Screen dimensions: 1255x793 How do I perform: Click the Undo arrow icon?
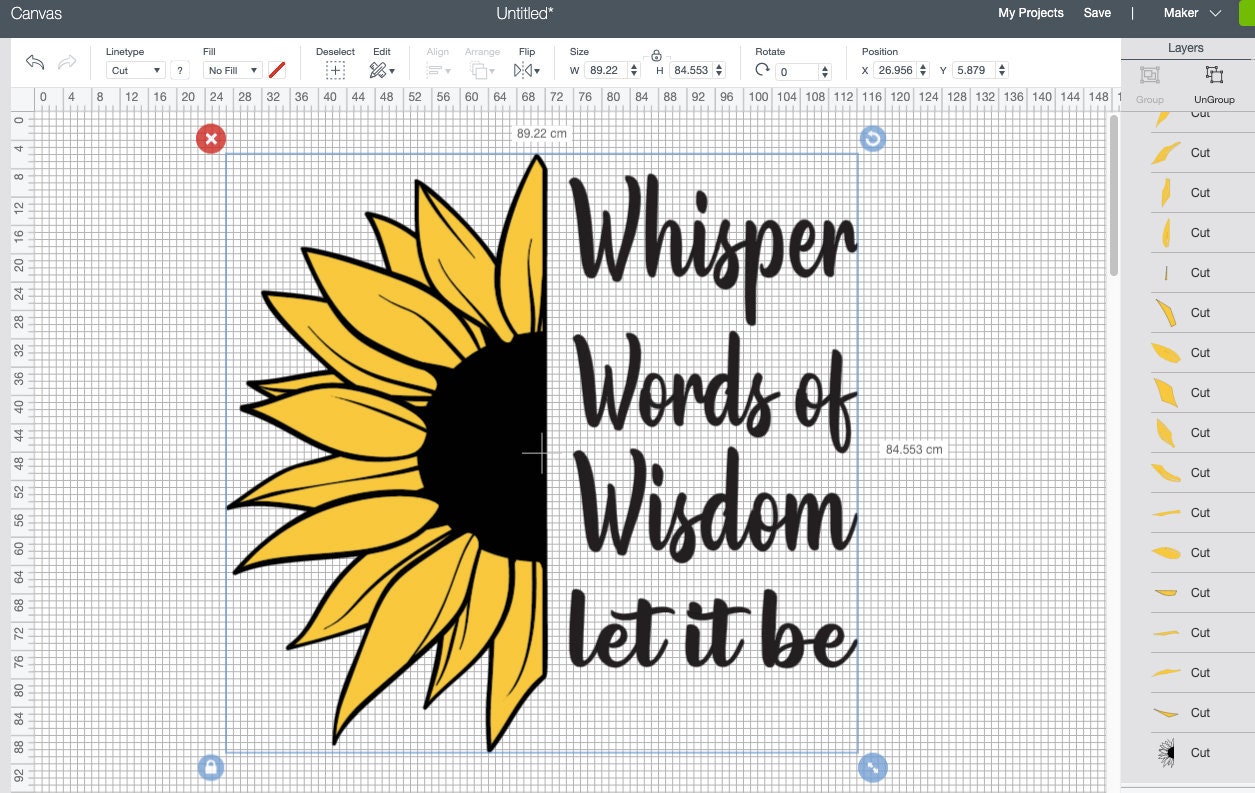coord(34,62)
